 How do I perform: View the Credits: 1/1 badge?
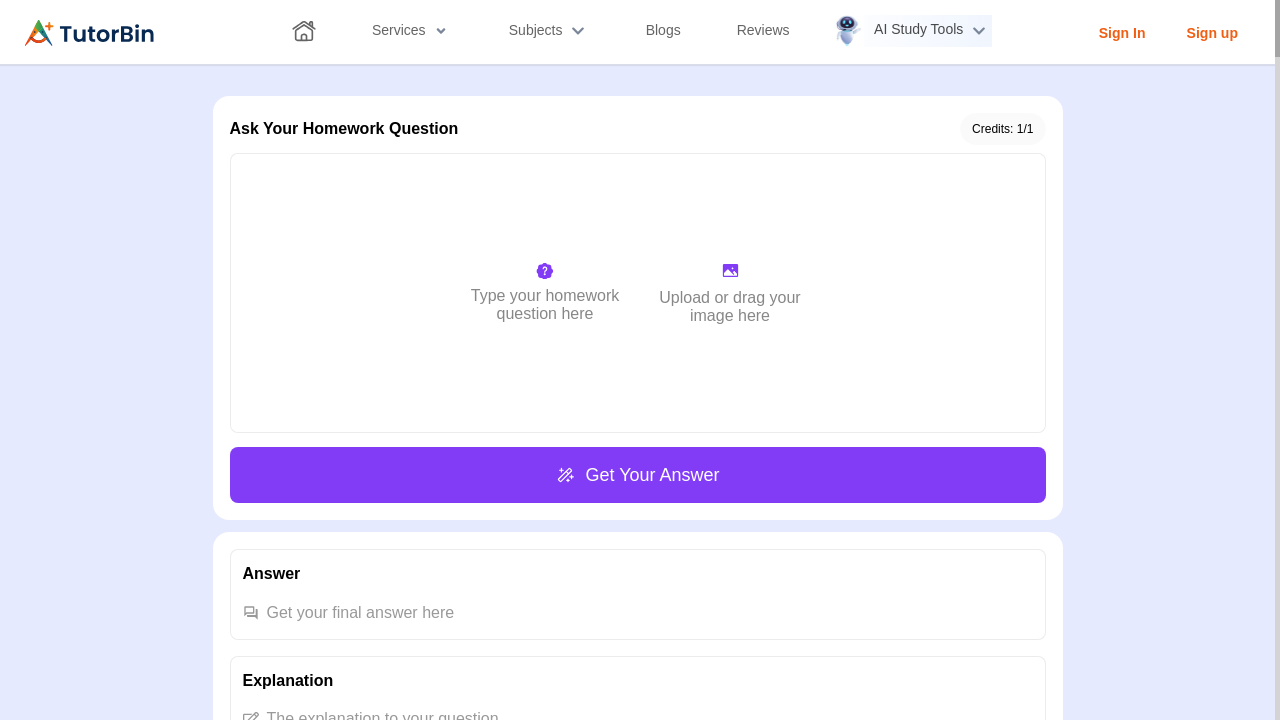1002,129
